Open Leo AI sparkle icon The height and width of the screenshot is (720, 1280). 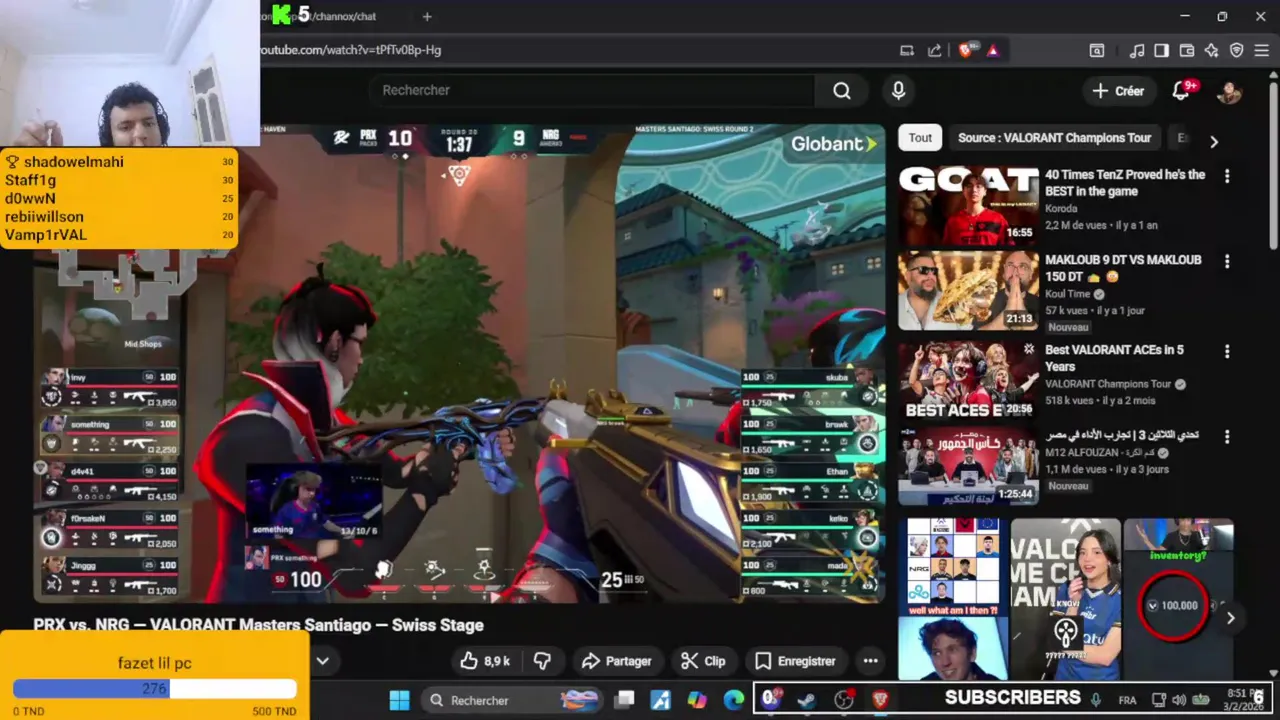click(x=1211, y=50)
